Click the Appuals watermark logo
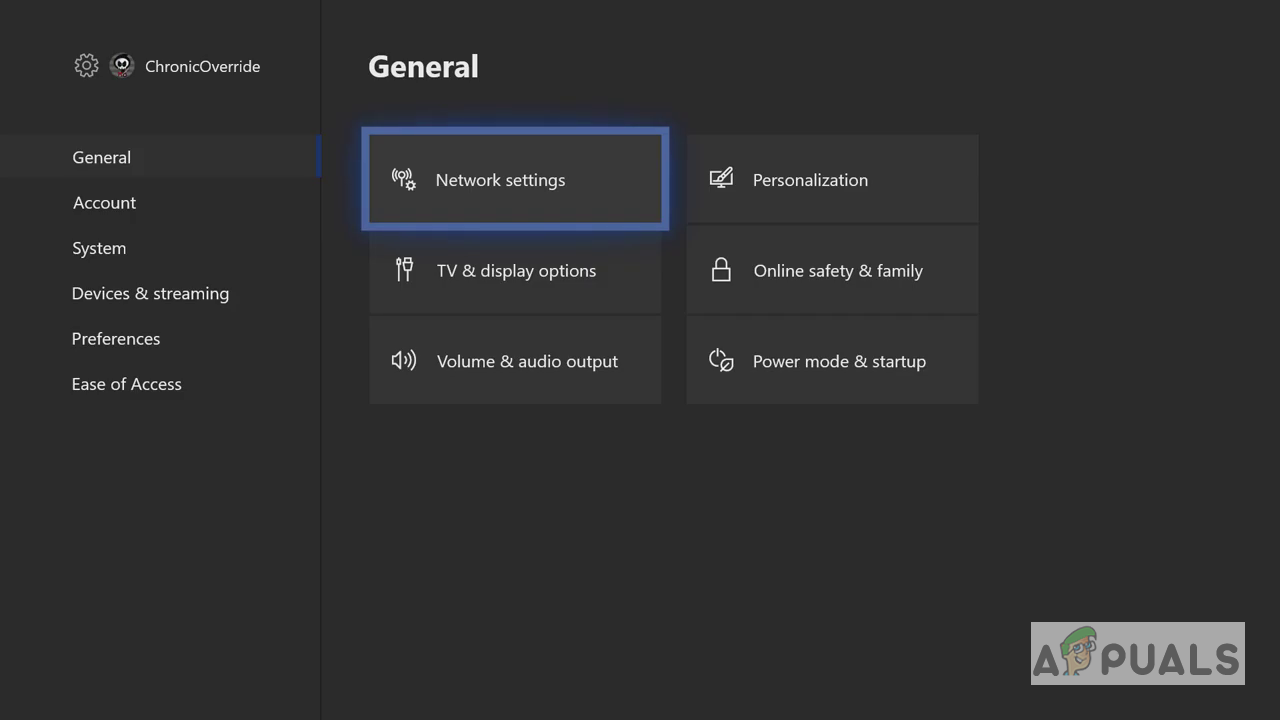 click(x=1137, y=654)
